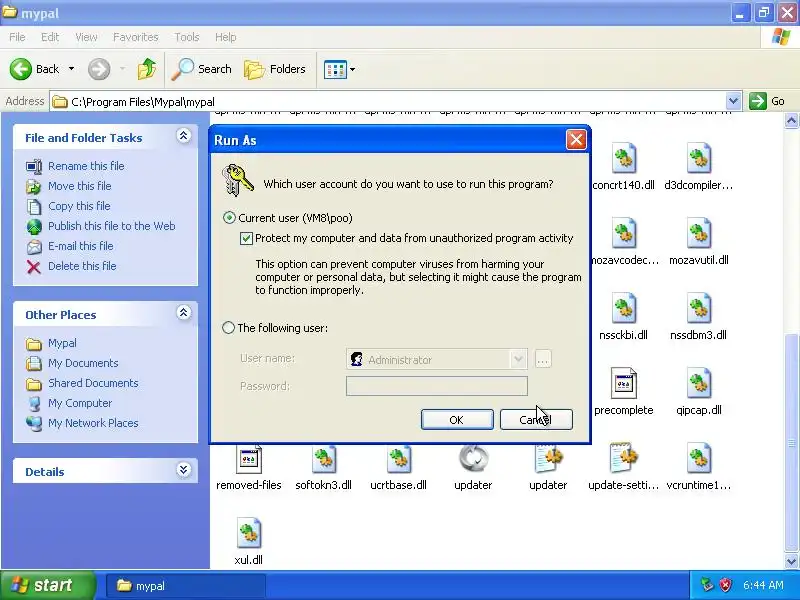Viewport: 800px width, 600px height.
Task: Click the vcruntime dll icon
Action: point(698,458)
